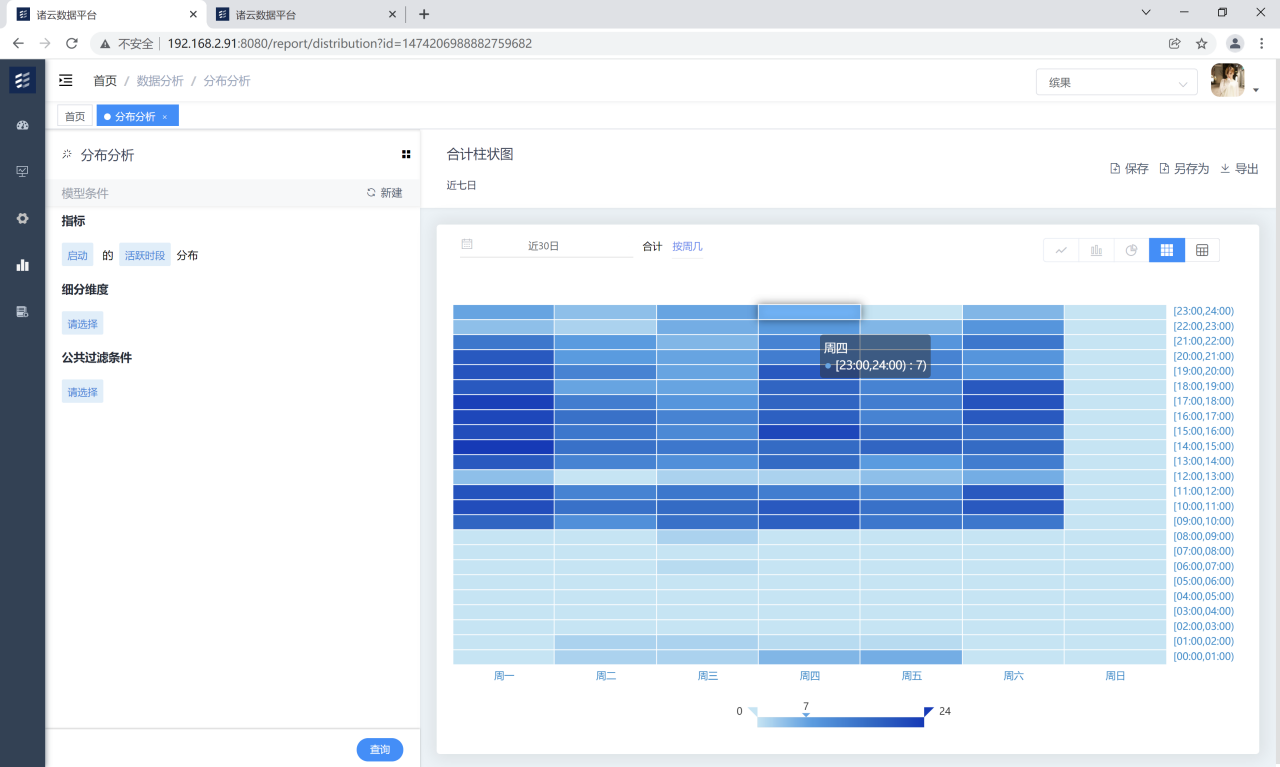The width and height of the screenshot is (1280, 767).
Task: Open the bar chart analysis icon in the sidebar
Action: tap(22, 265)
